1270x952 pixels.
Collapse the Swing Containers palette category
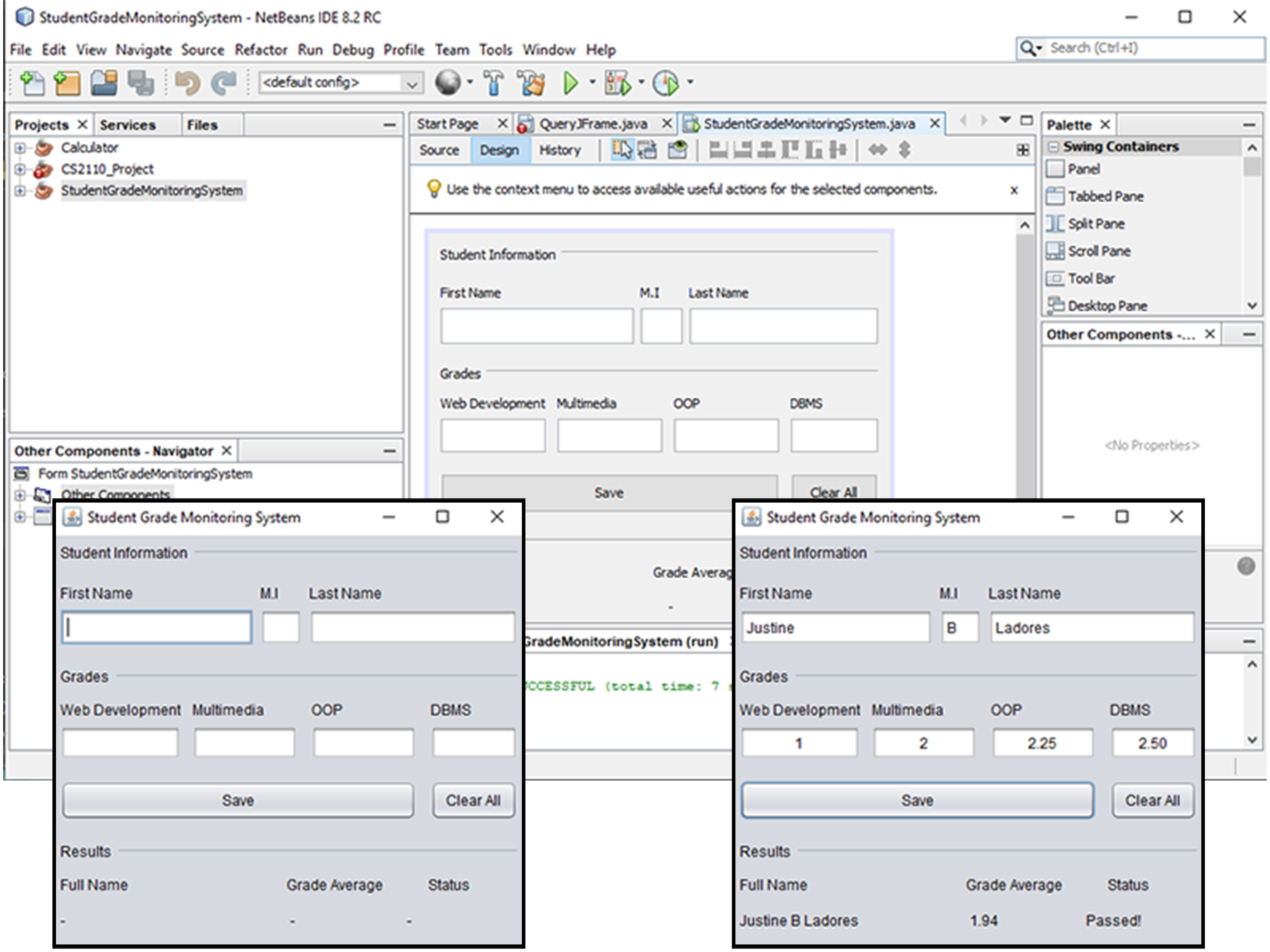[x=1053, y=147]
